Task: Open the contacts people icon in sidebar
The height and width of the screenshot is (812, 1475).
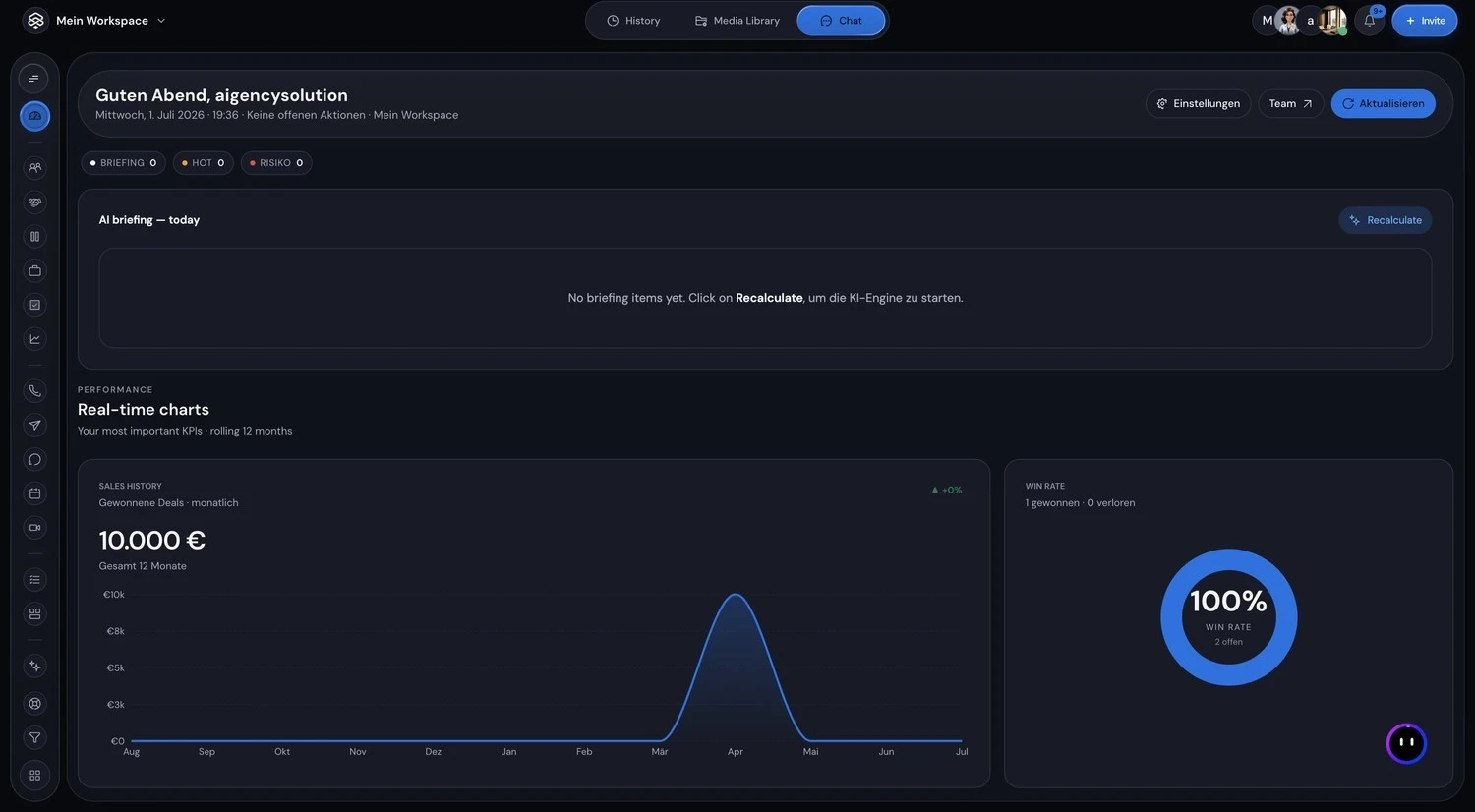Action: [34, 168]
